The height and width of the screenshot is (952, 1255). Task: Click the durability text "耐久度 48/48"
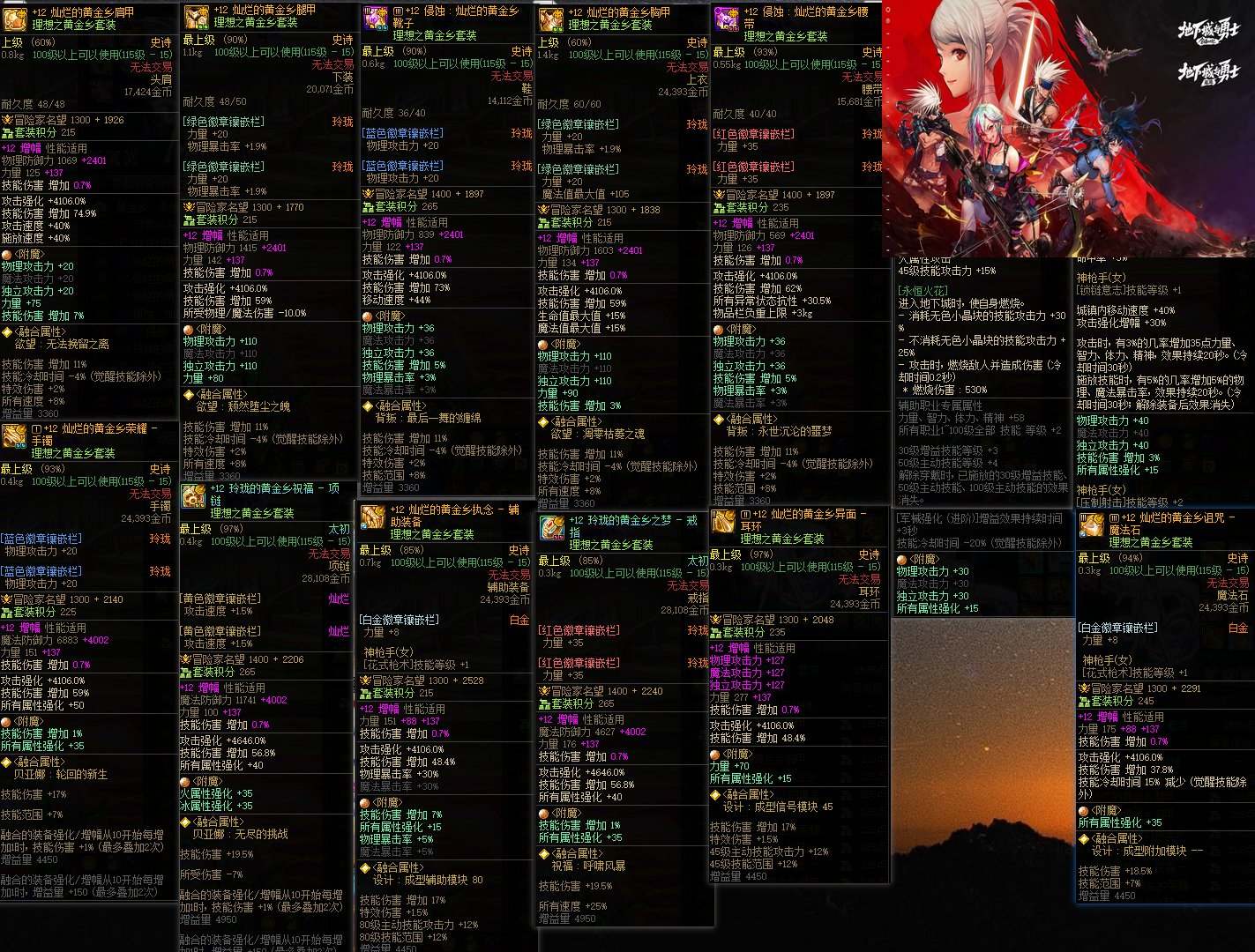tap(34, 104)
